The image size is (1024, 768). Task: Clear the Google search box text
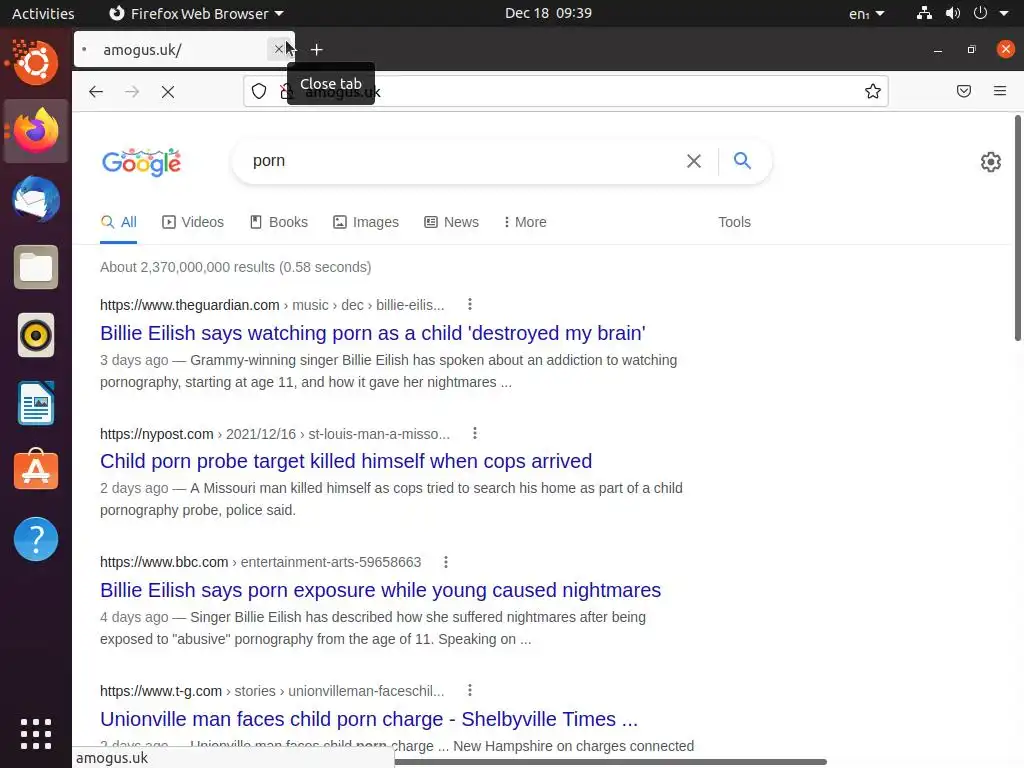tap(694, 161)
